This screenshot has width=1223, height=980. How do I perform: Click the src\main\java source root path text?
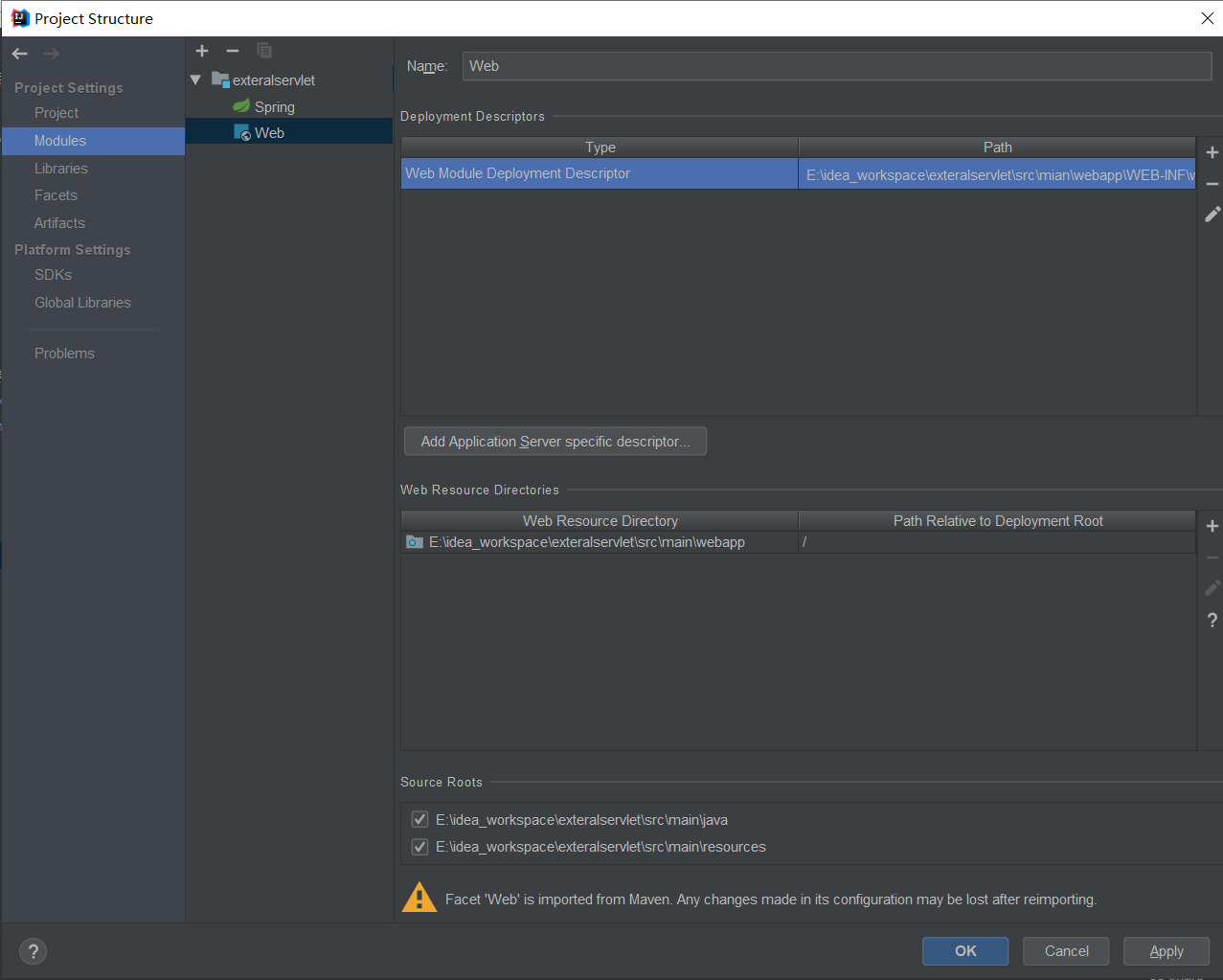pyautogui.click(x=581, y=820)
